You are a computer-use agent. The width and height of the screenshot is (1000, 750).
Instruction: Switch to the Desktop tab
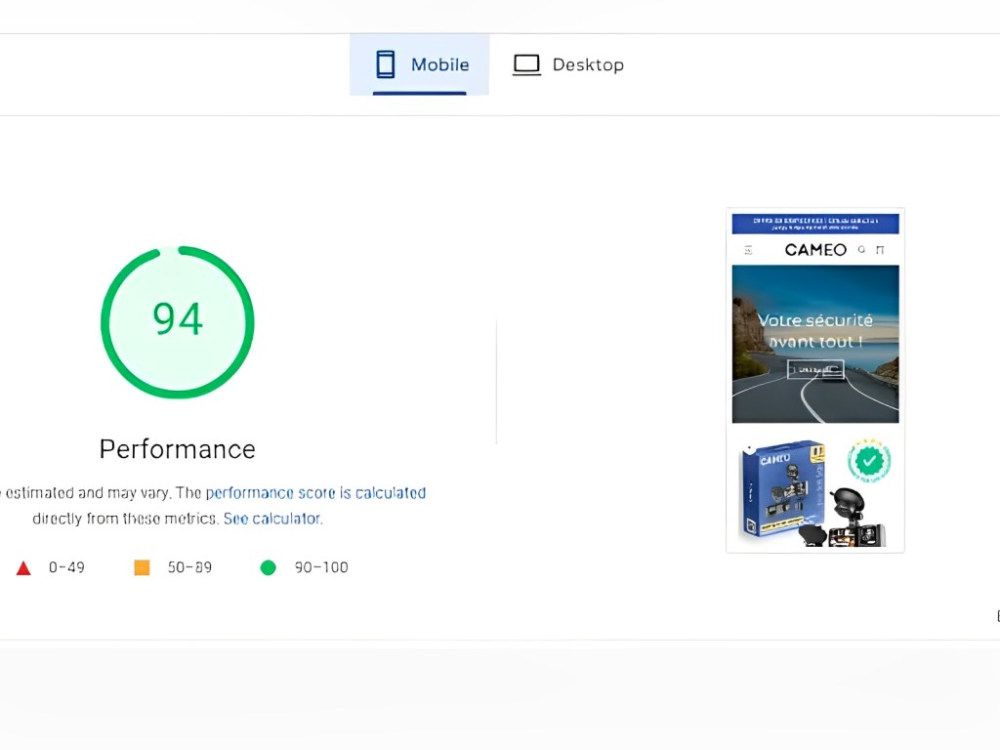(x=568, y=64)
